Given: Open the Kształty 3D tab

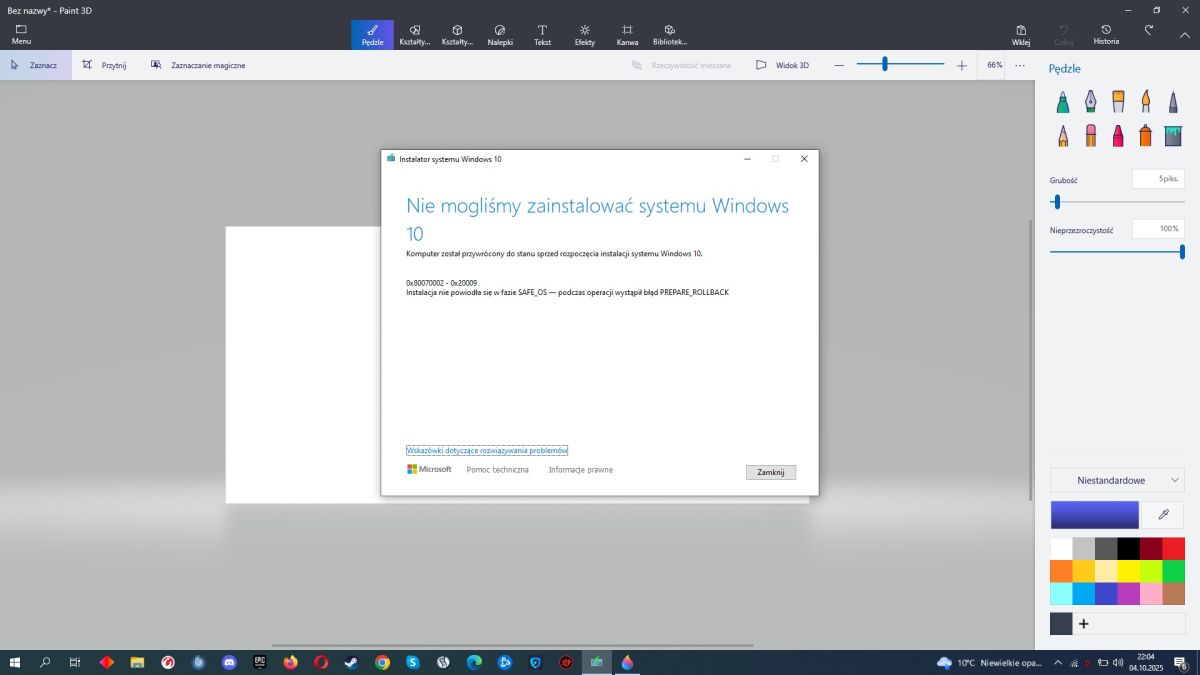Looking at the screenshot, I should (457, 34).
